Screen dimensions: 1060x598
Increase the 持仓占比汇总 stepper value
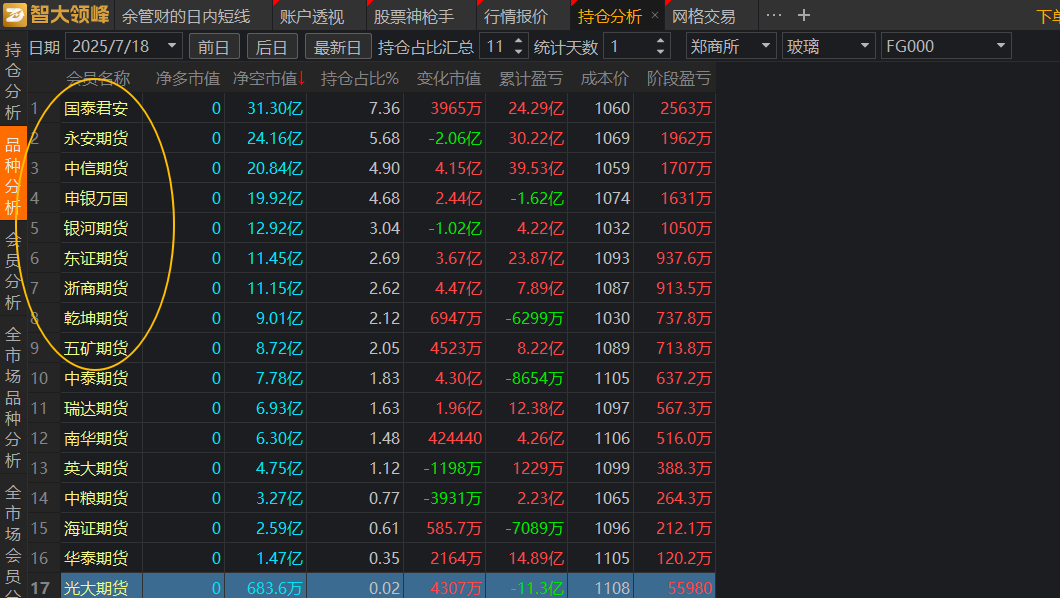[519, 41]
